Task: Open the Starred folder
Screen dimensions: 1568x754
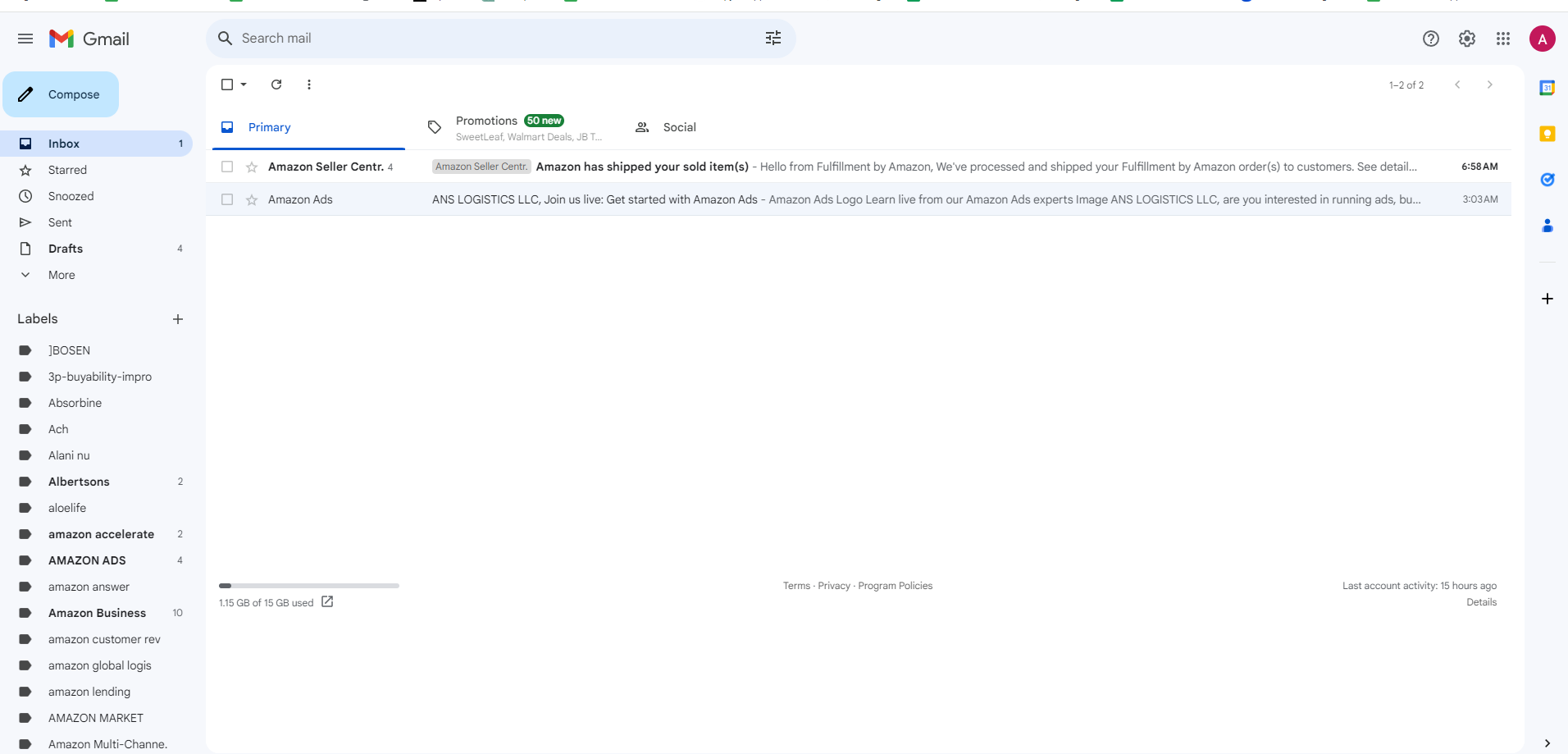Action: (96, 170)
